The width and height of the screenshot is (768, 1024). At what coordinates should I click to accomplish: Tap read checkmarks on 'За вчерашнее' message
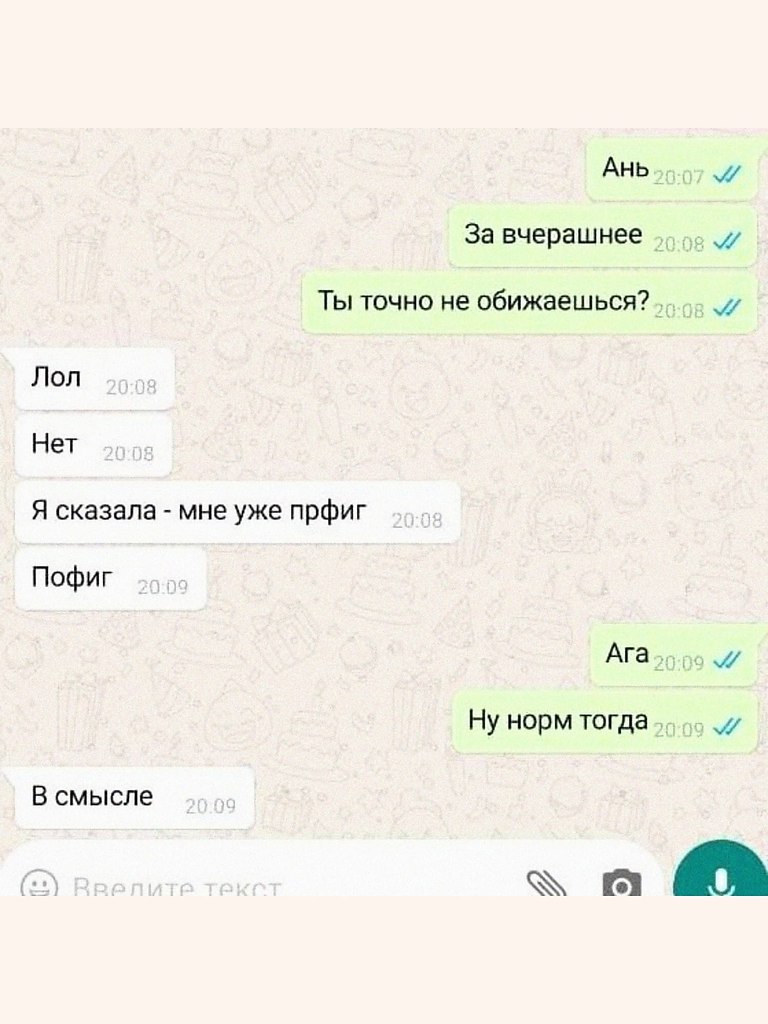[x=727, y=242]
